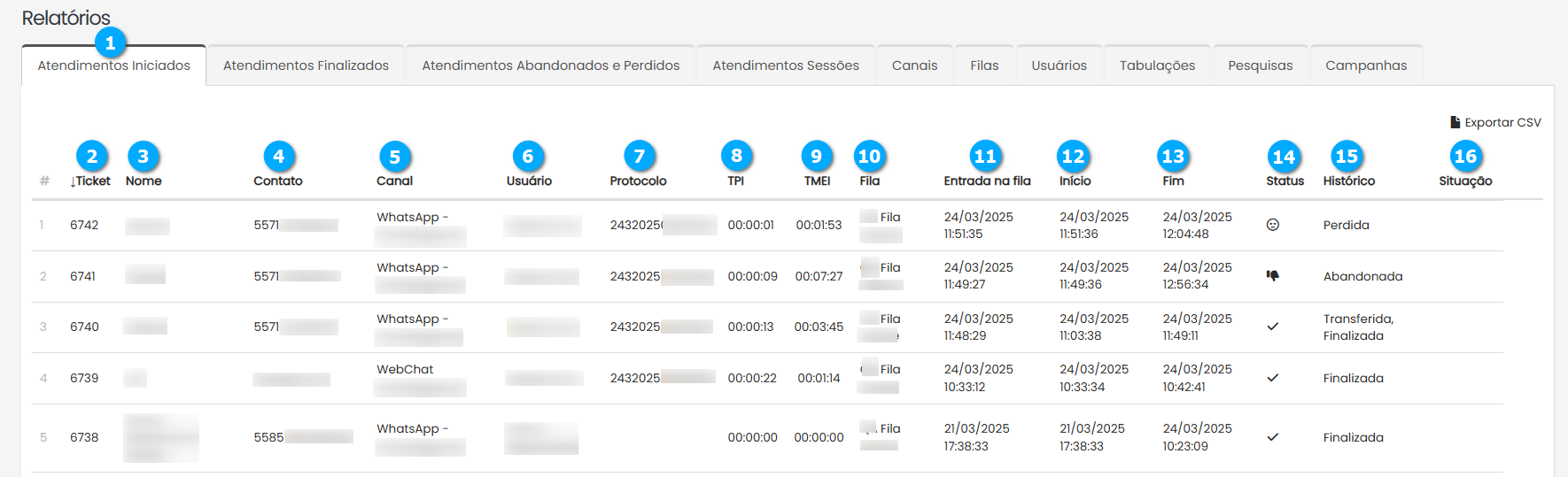
Task: Click the Exportar CSV file icon
Action: (1455, 122)
